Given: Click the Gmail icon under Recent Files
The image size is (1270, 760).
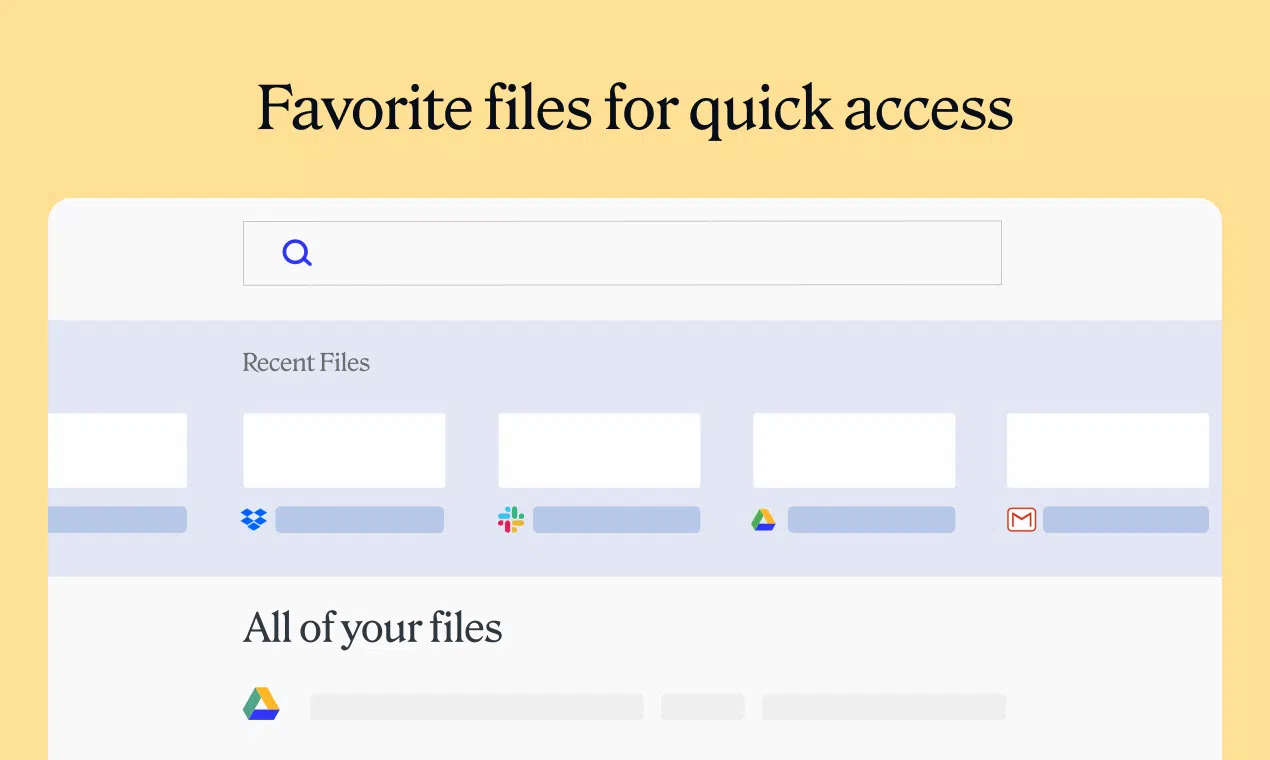Looking at the screenshot, I should pos(1021,520).
